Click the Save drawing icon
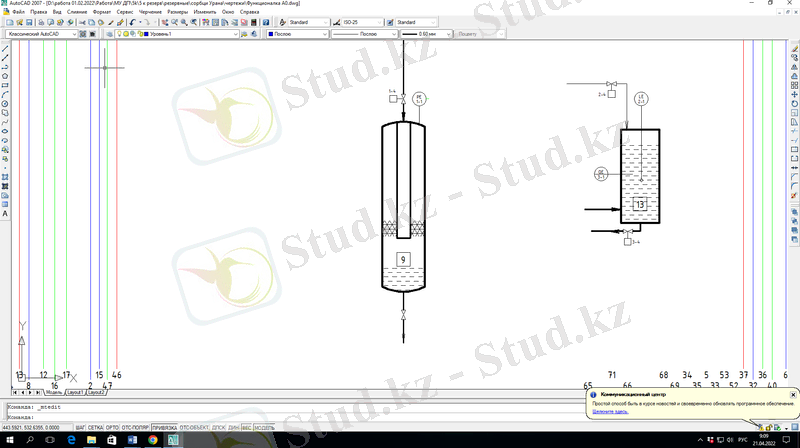This screenshot has height=448, width=800. [x=29, y=22]
